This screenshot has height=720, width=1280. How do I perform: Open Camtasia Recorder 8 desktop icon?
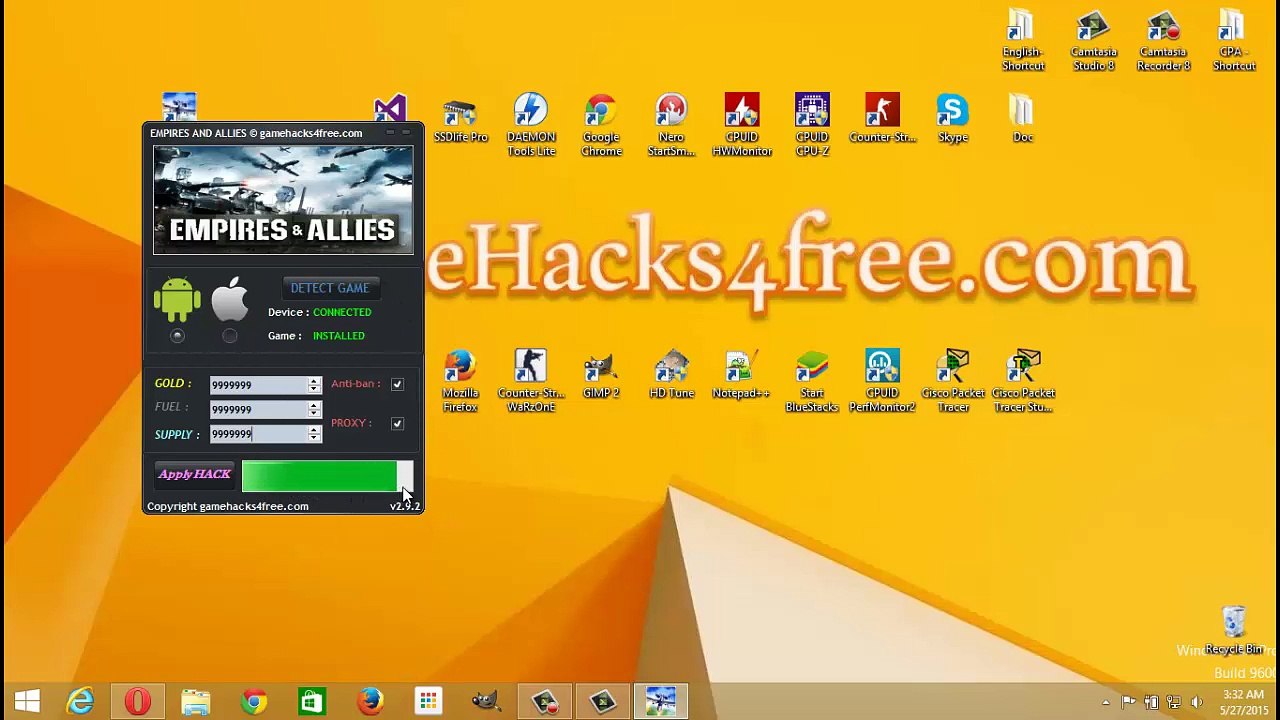[x=1163, y=40]
